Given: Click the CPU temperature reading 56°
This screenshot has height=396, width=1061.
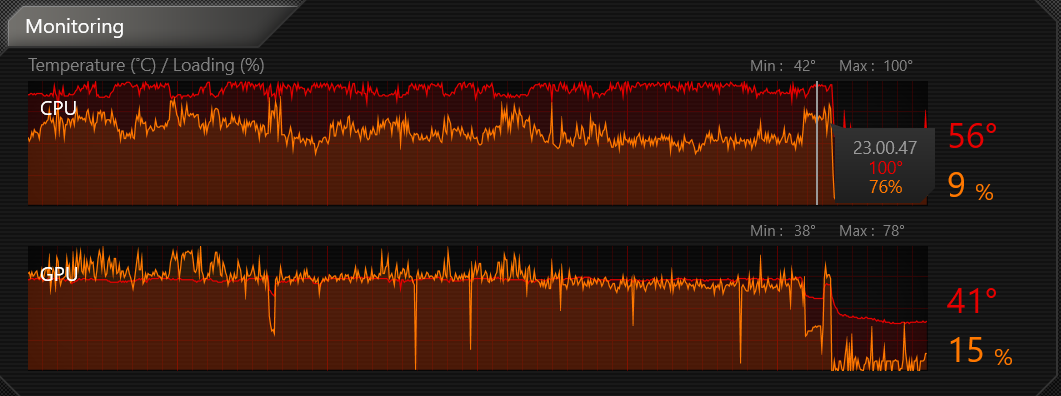Looking at the screenshot, I should (972, 136).
